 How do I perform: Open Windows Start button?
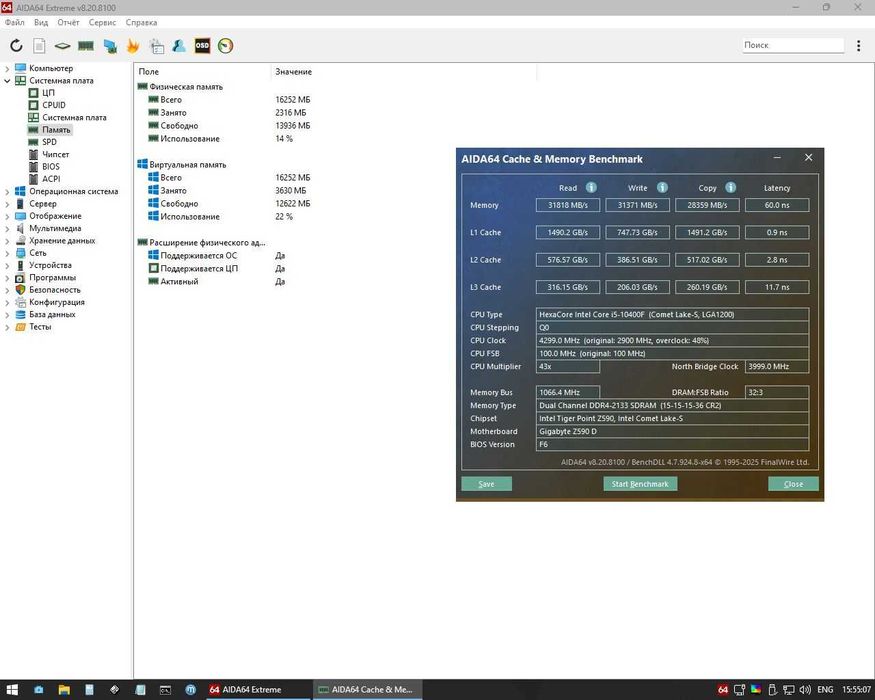tap(12, 689)
